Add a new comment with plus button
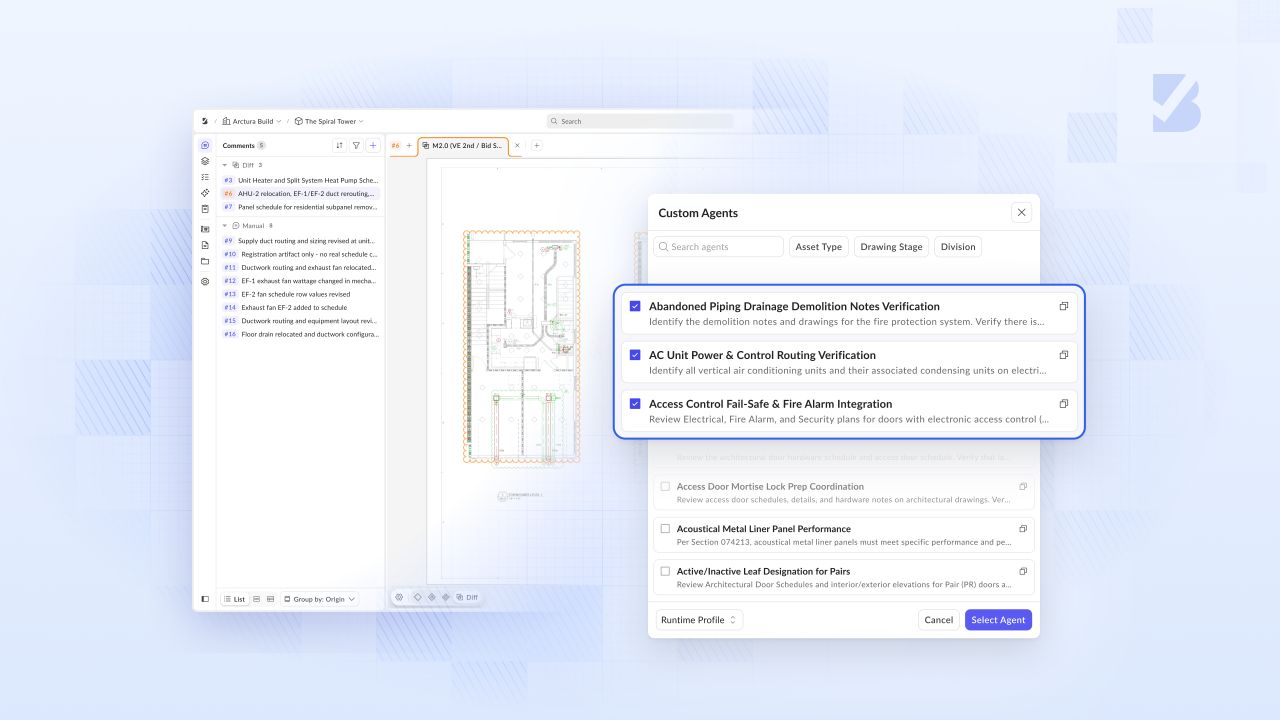 click(373, 145)
